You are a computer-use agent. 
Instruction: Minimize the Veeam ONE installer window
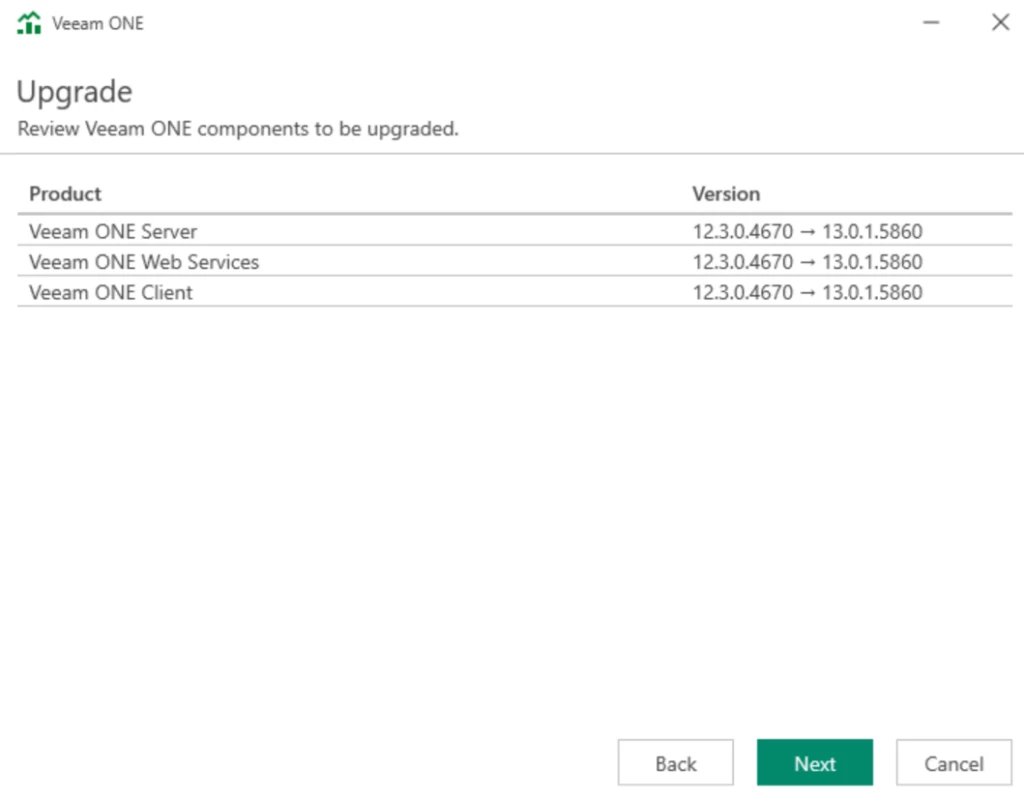[x=931, y=22]
